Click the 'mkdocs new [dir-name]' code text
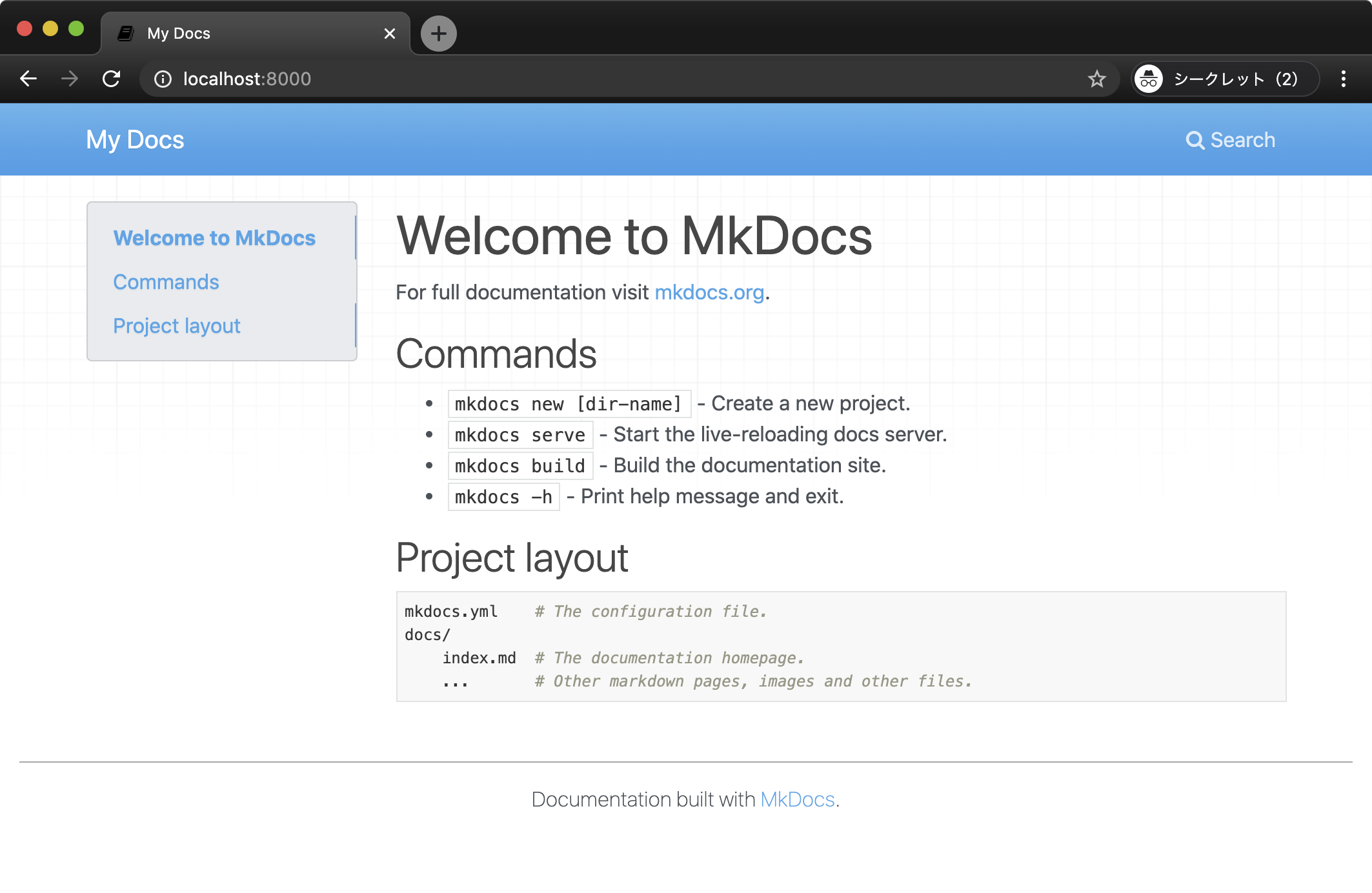The width and height of the screenshot is (1372, 893). 569,404
